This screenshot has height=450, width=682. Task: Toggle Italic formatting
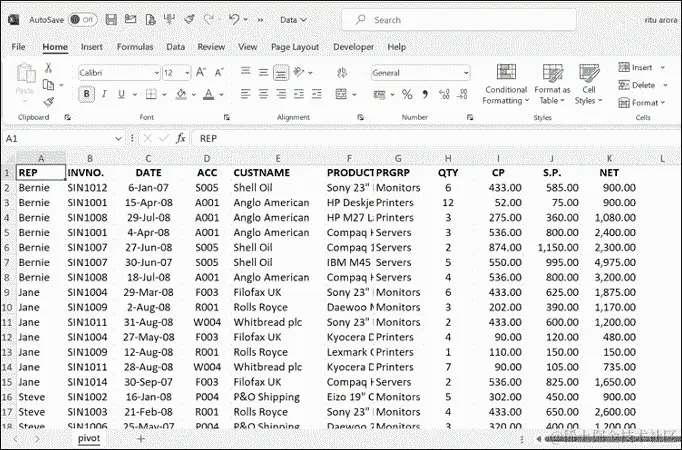(x=104, y=94)
